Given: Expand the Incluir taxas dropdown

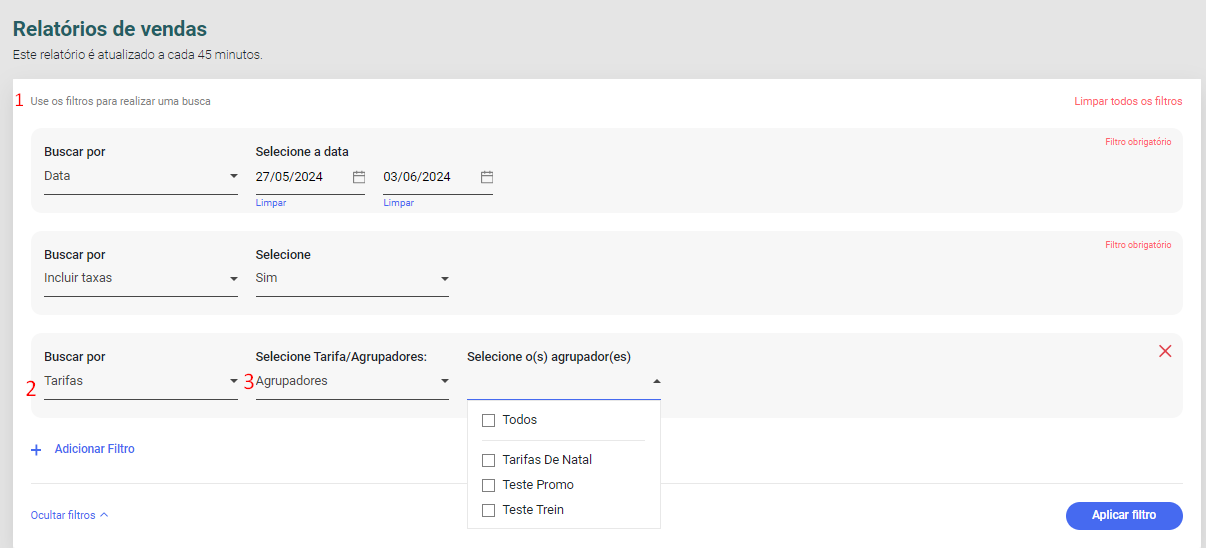Looking at the screenshot, I should [x=141, y=279].
